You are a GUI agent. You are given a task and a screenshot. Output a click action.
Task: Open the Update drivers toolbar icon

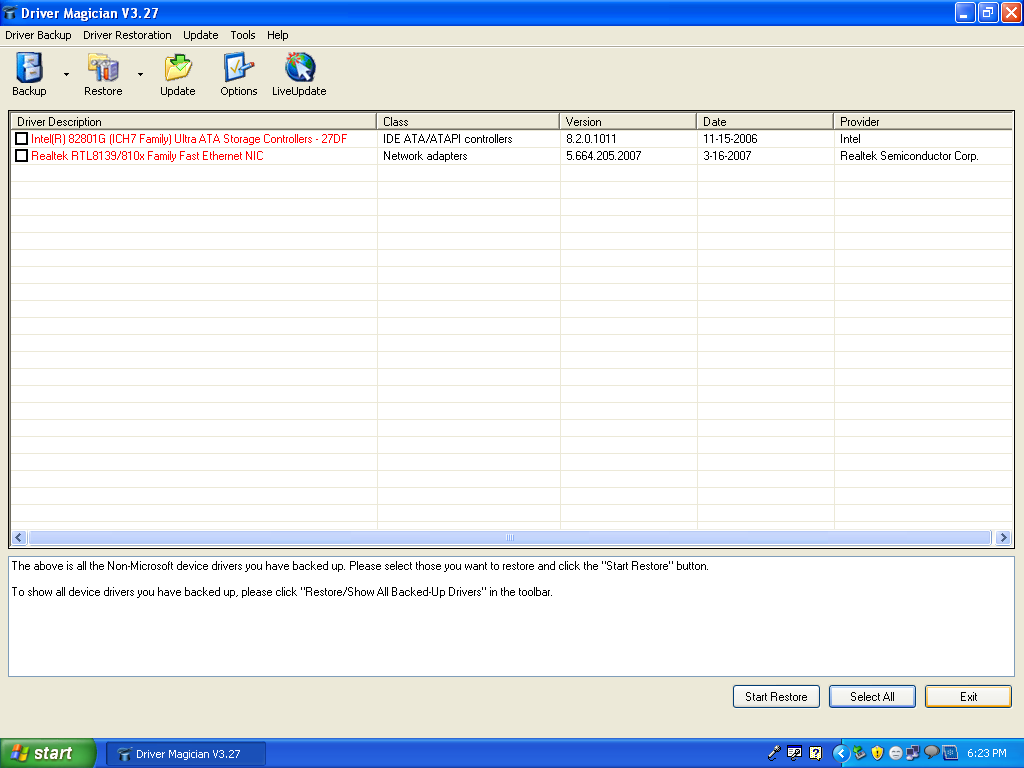click(x=178, y=74)
